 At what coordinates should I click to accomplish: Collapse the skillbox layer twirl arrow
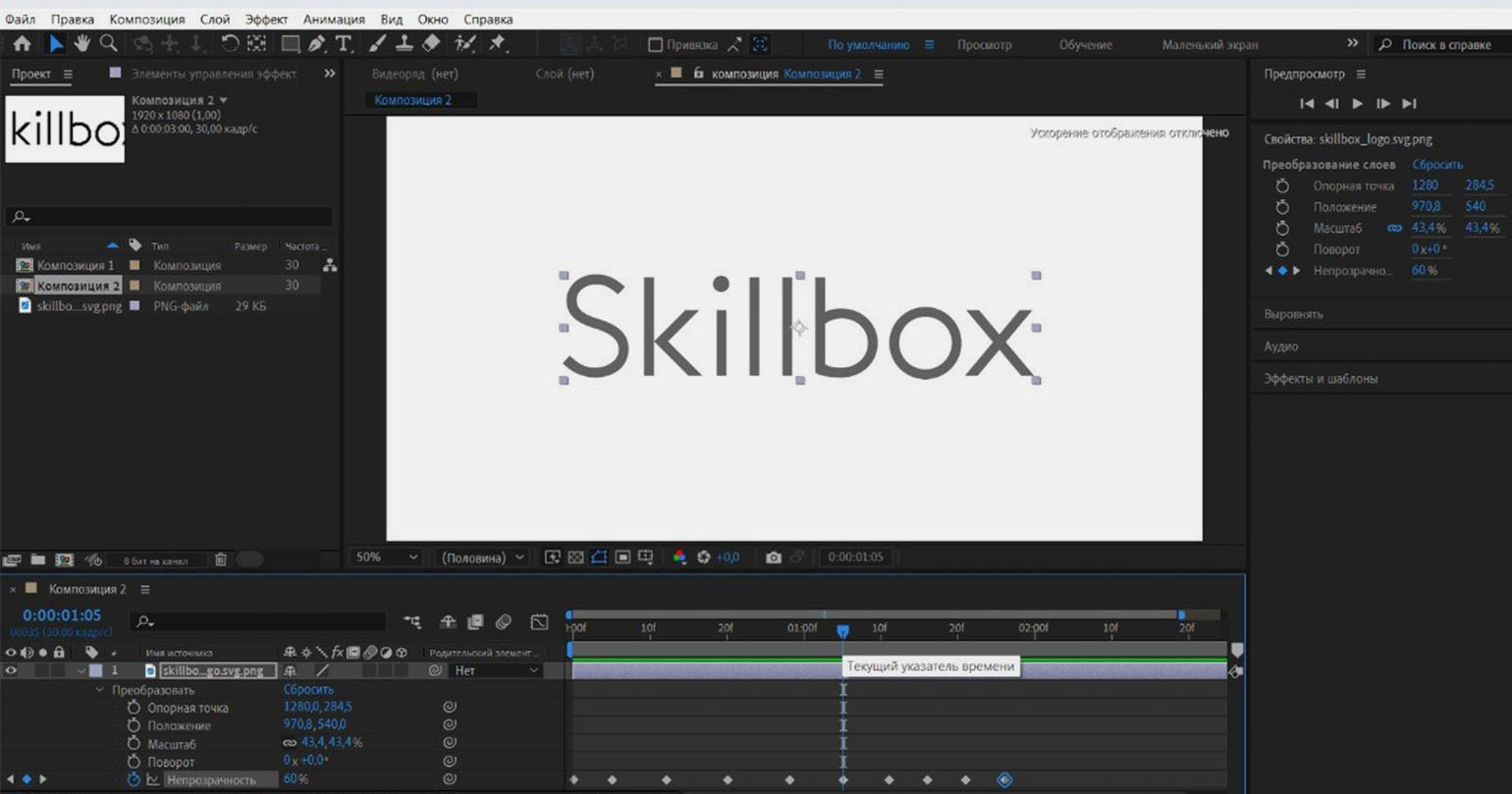click(x=81, y=671)
